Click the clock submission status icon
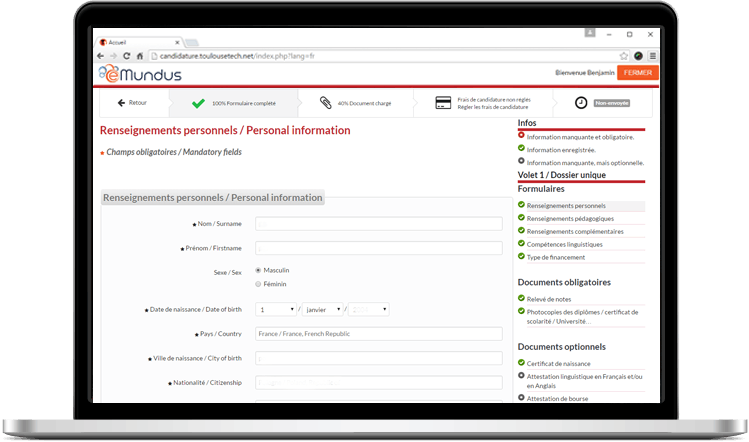This screenshot has width=749, height=442. tap(581, 103)
